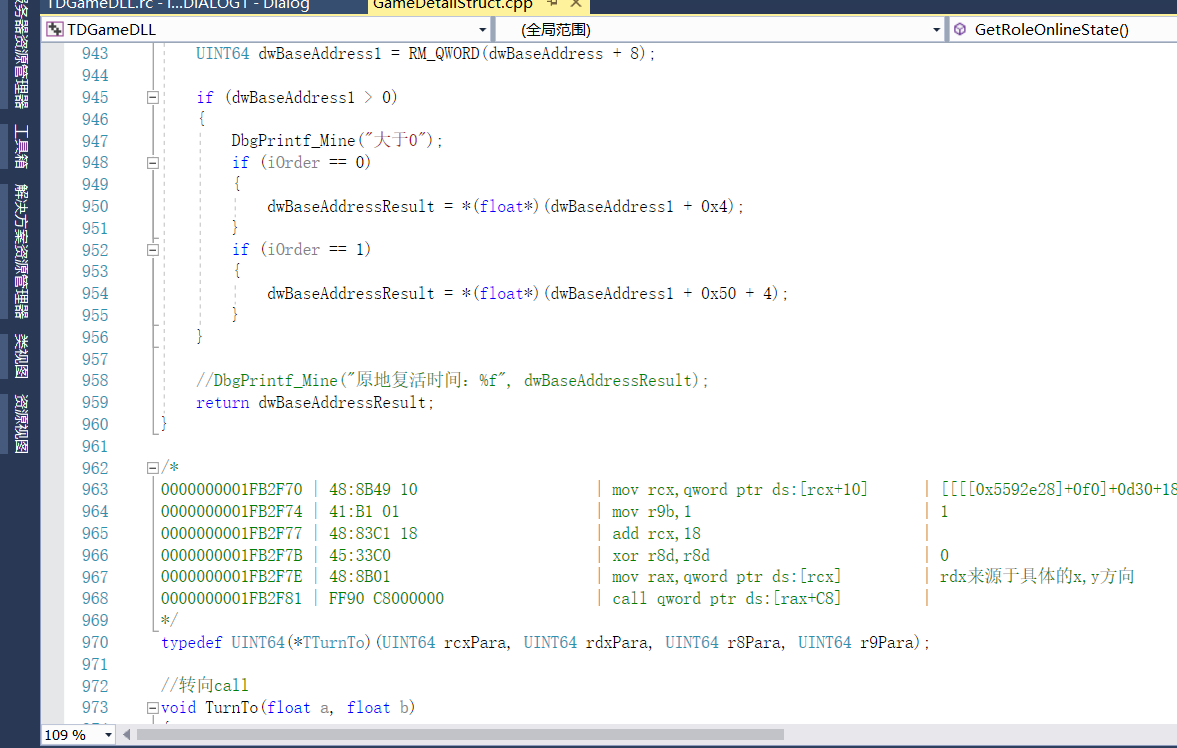Viewport: 1177px width, 748px height.
Task: Open the 类视图 side panel
Action: (20, 357)
